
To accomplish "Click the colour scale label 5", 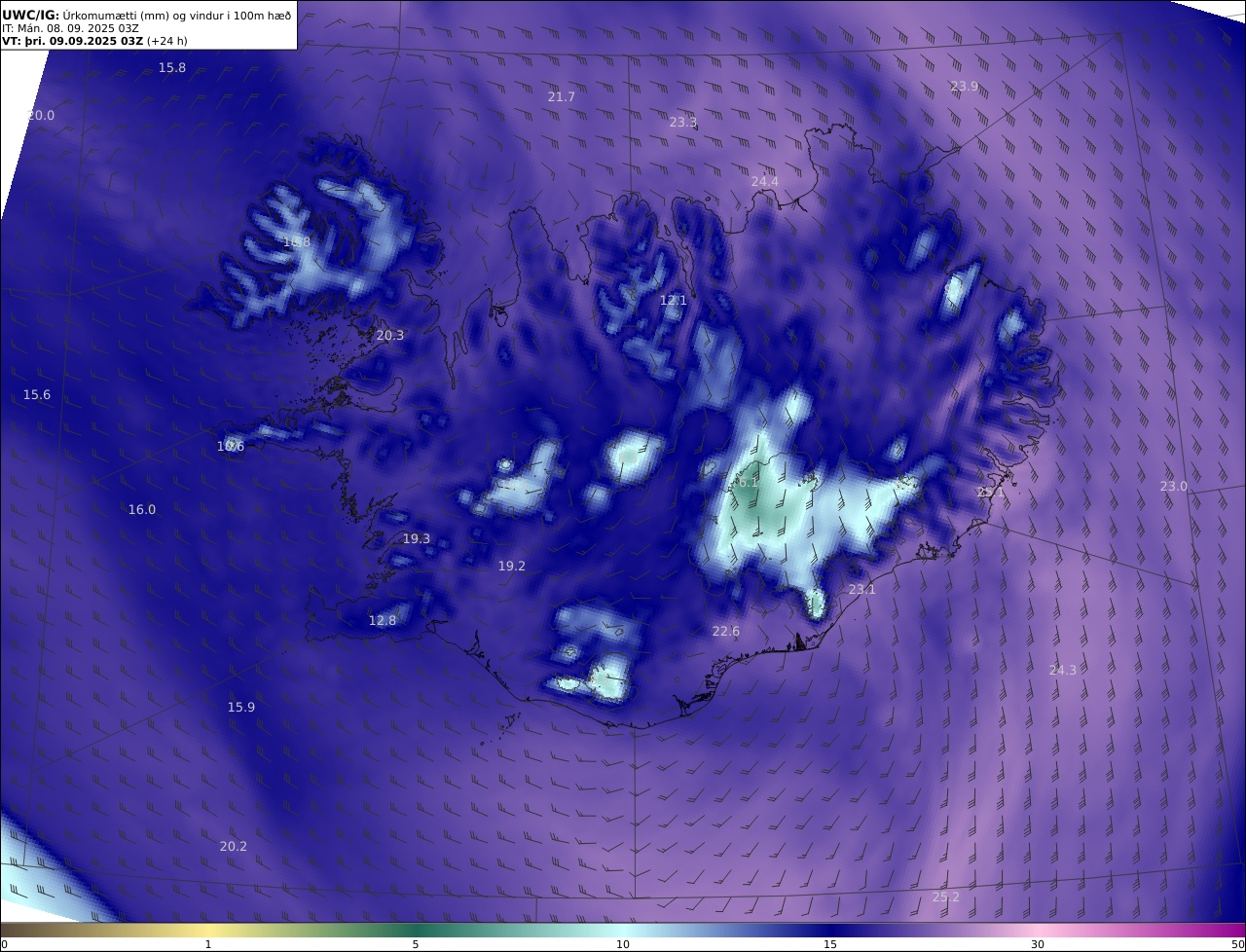I will pos(416,945).
